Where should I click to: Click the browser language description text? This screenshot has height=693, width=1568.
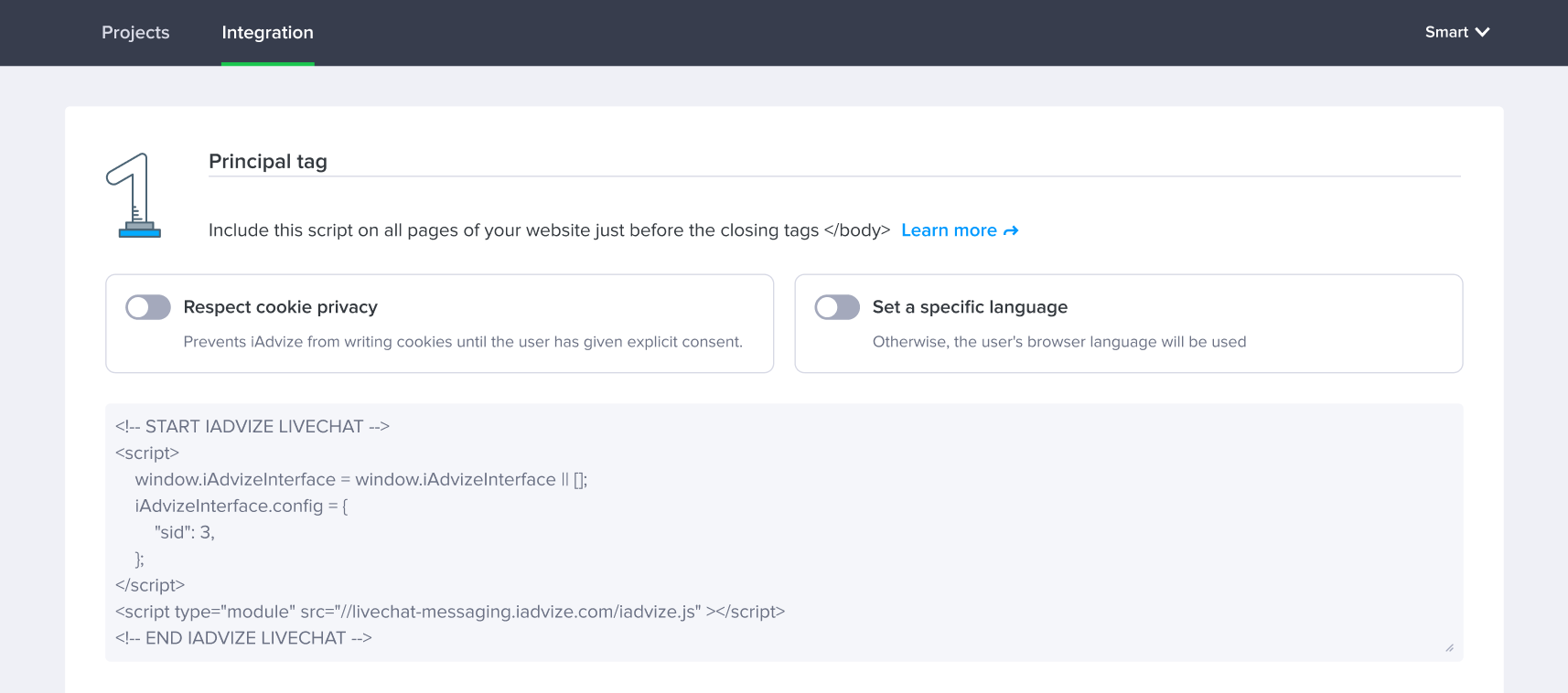(1059, 342)
